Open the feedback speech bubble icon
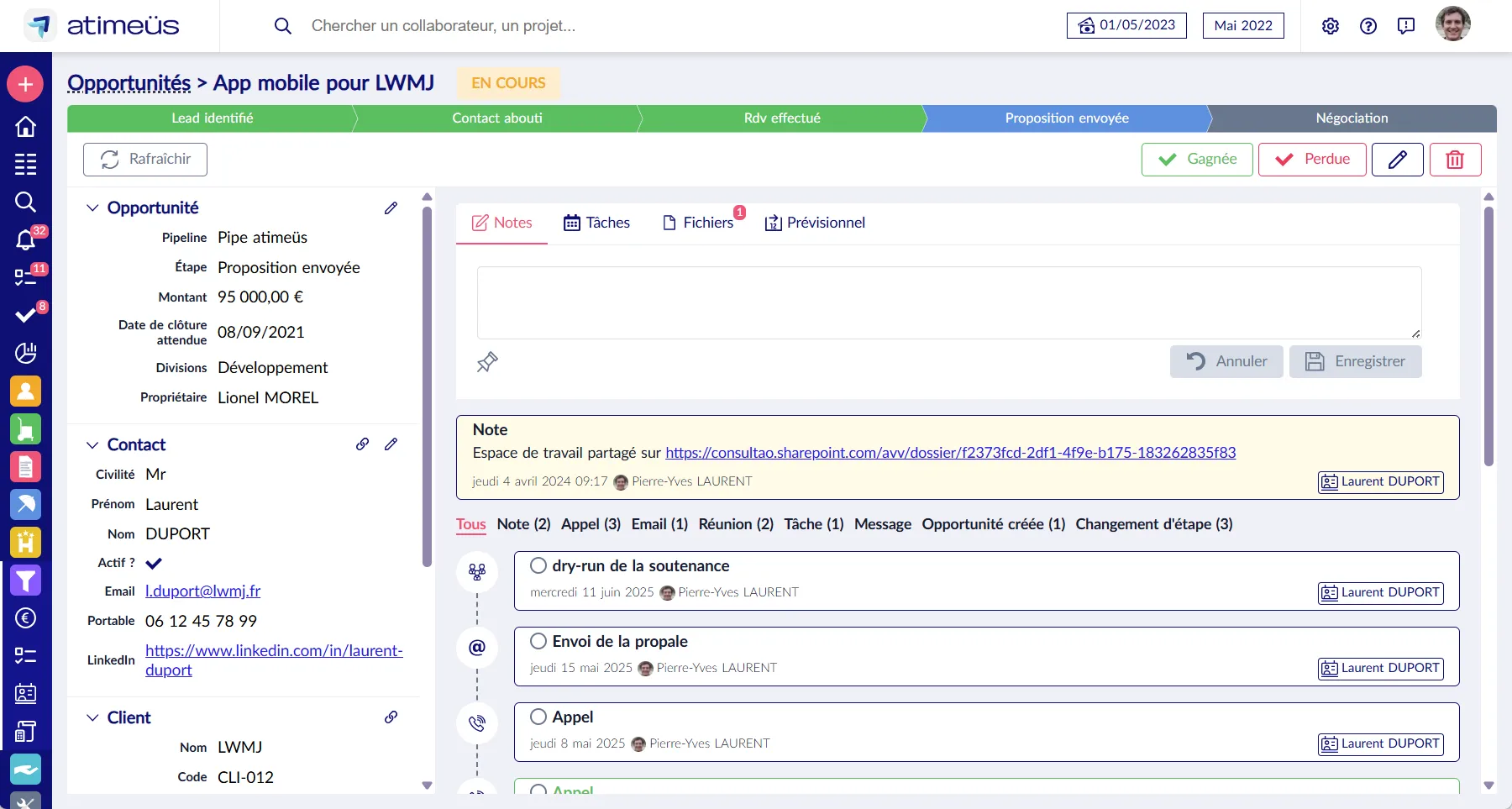 coord(1406,26)
